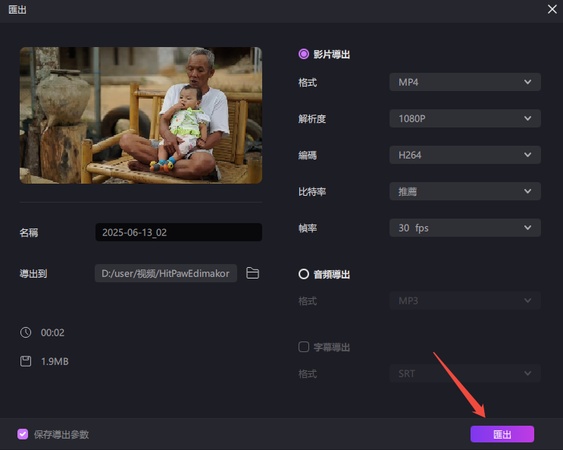Open the MP4 format dropdown
Image resolution: width=563 pixels, height=450 pixels.
point(465,82)
